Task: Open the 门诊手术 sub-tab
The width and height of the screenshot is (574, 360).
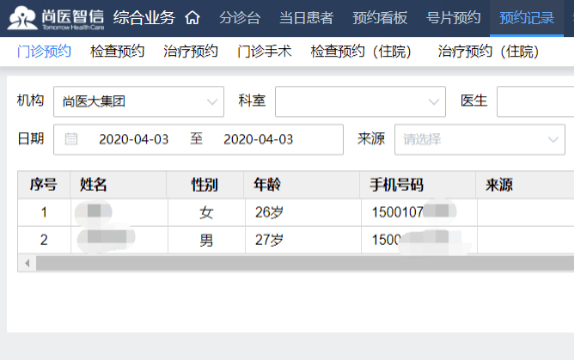Action: click(264, 51)
